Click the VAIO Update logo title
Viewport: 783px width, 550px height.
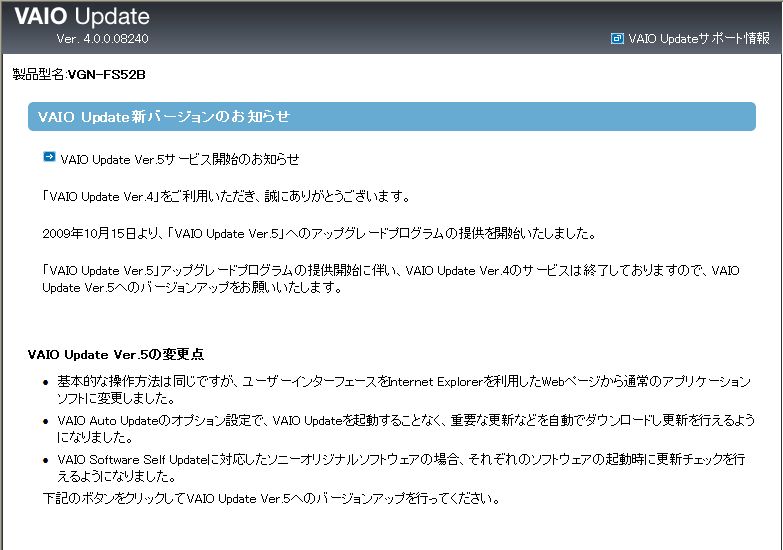pyautogui.click(x=82, y=17)
